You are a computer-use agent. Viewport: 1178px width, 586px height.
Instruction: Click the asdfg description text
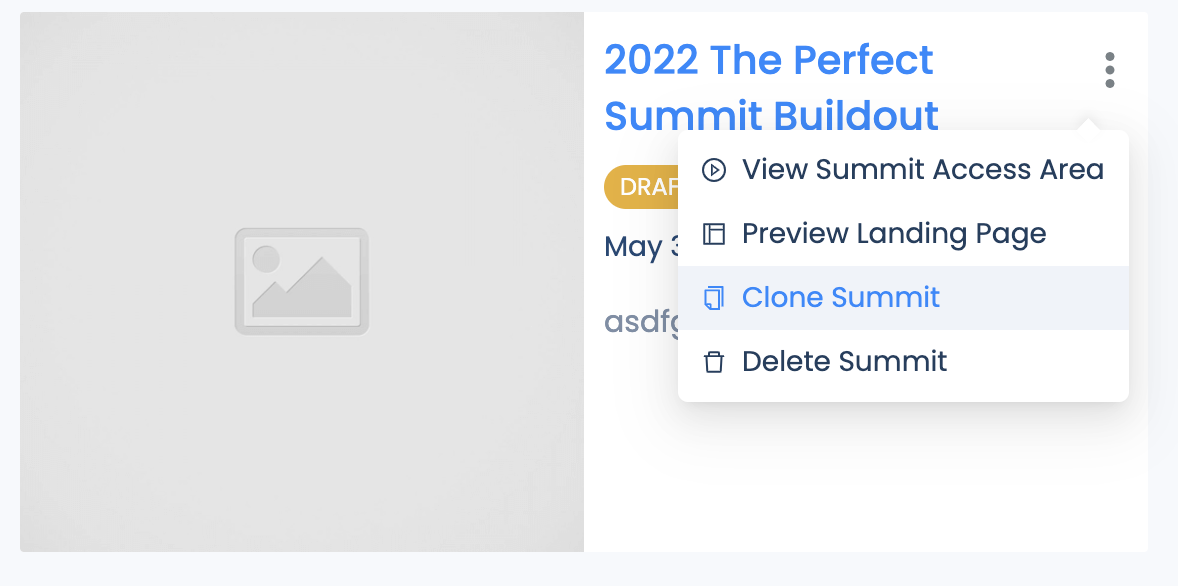click(x=642, y=322)
